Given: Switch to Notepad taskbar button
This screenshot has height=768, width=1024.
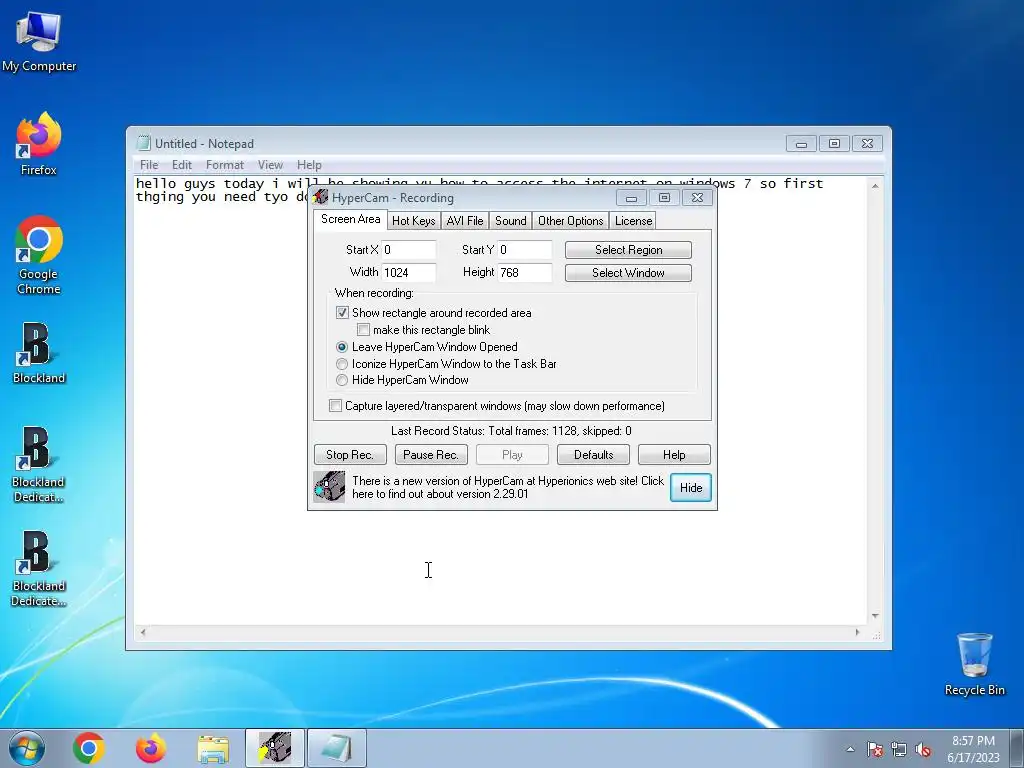Looking at the screenshot, I should coord(337,748).
